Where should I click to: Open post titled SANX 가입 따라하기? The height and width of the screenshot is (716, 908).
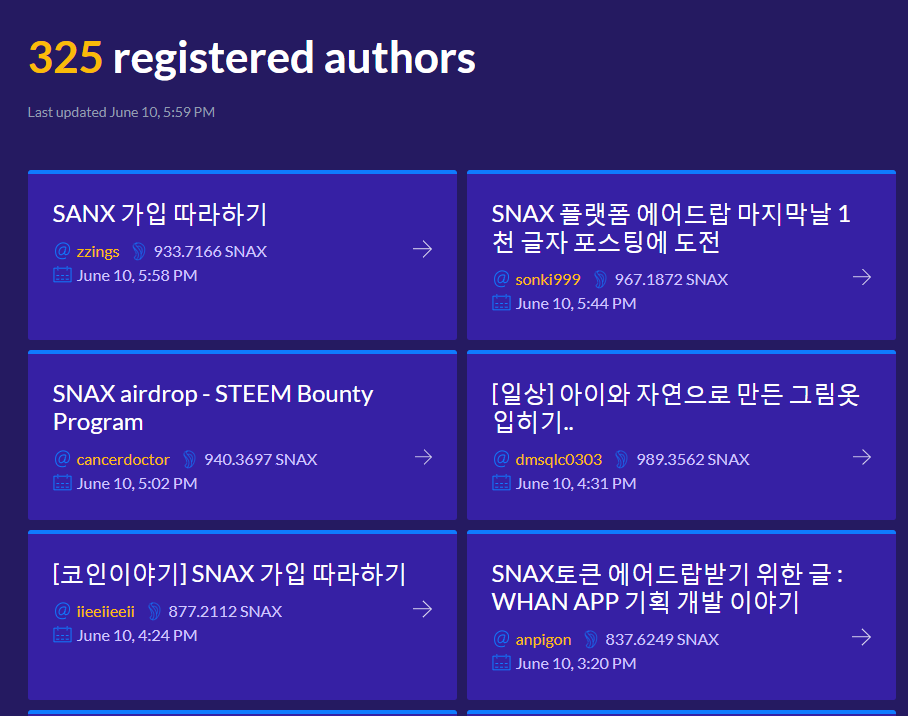point(160,214)
